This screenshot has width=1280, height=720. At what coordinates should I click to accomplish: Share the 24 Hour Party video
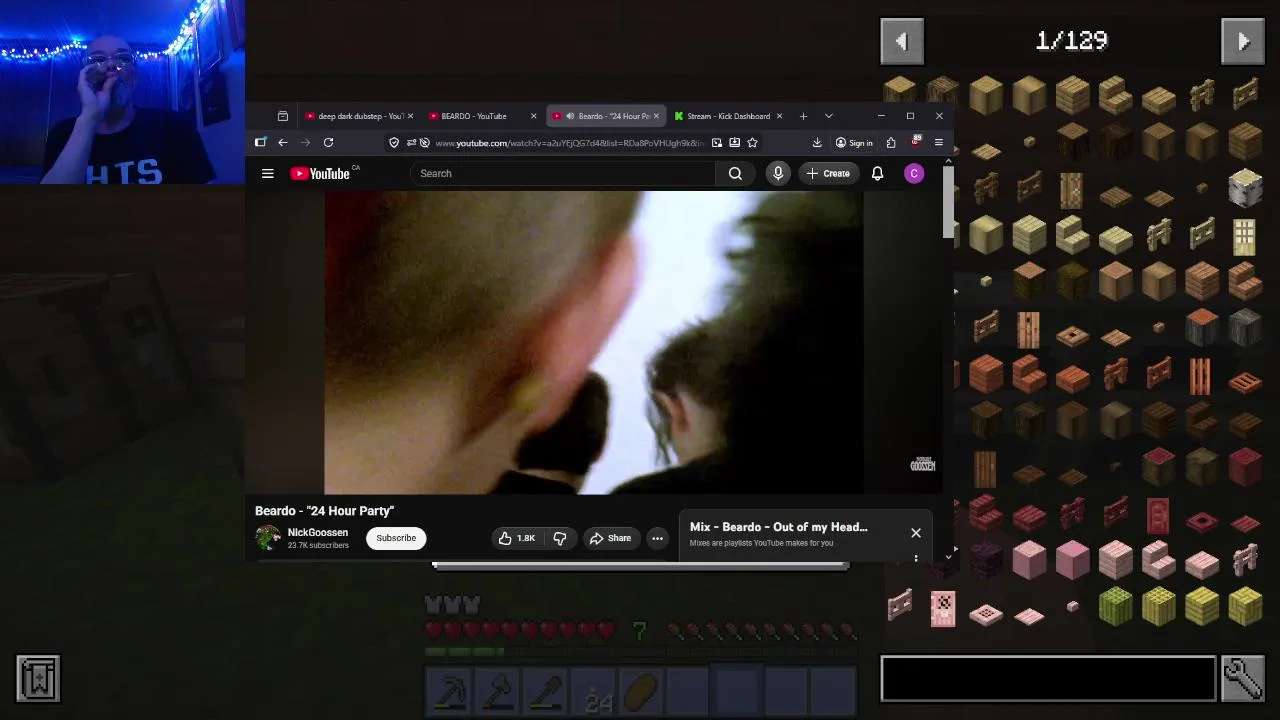[610, 538]
